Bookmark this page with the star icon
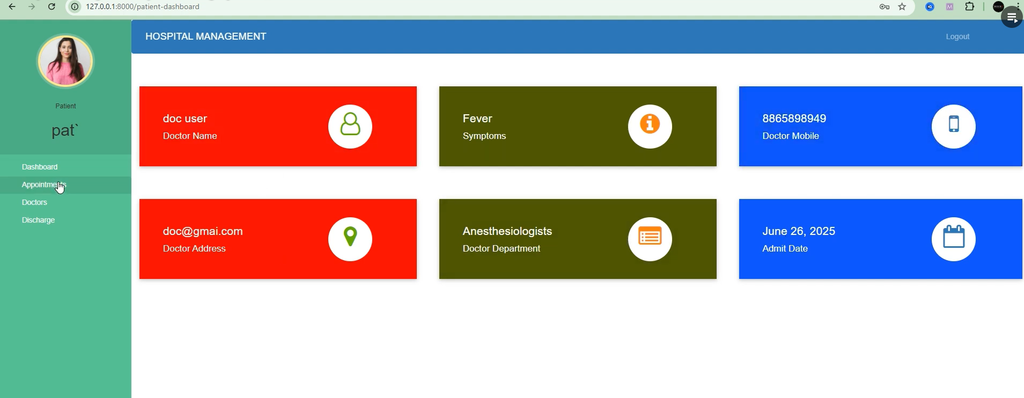The height and width of the screenshot is (398, 1024). point(902,7)
